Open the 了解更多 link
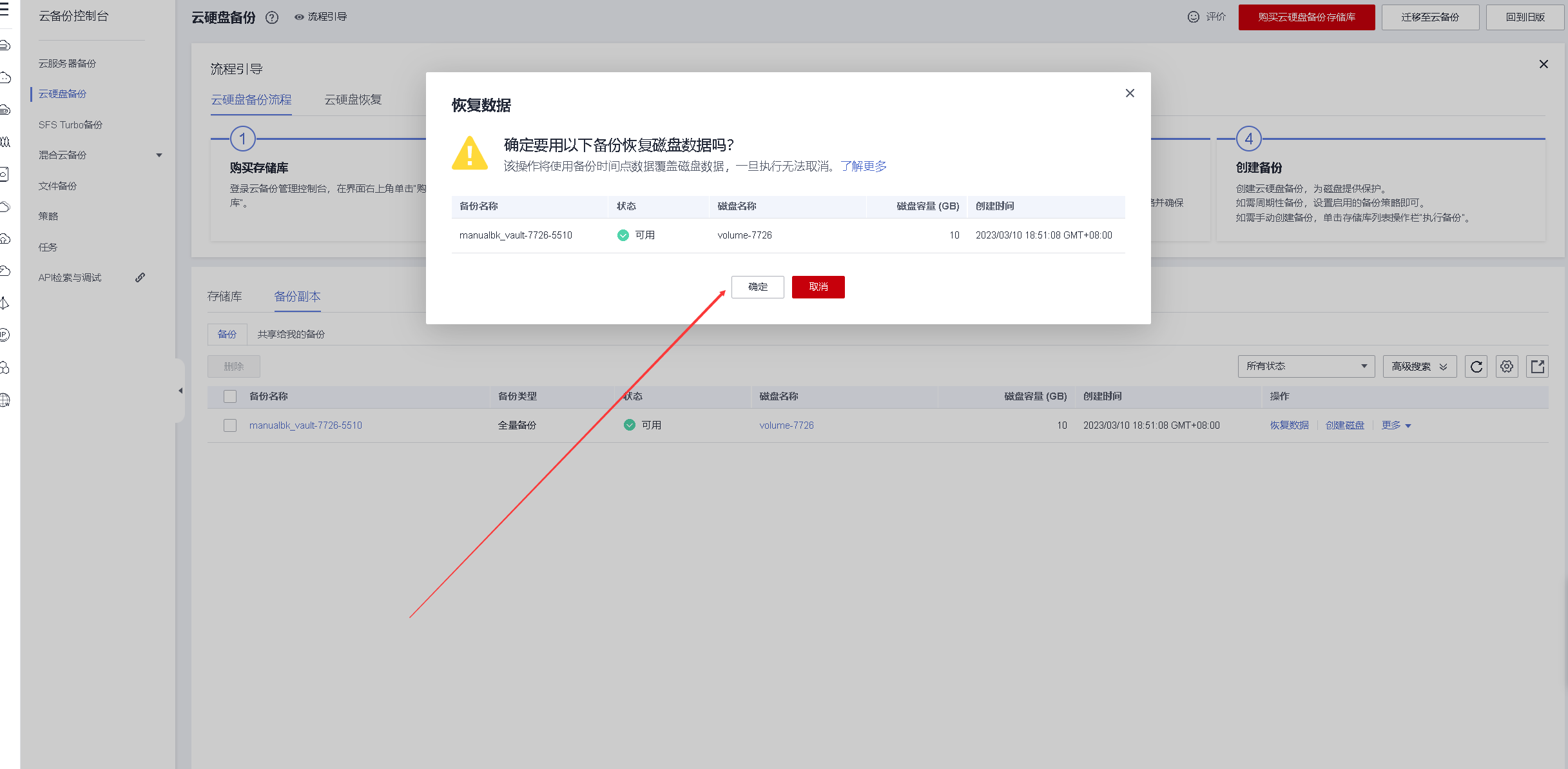Screen dimensions: 1568x769 (x=863, y=166)
